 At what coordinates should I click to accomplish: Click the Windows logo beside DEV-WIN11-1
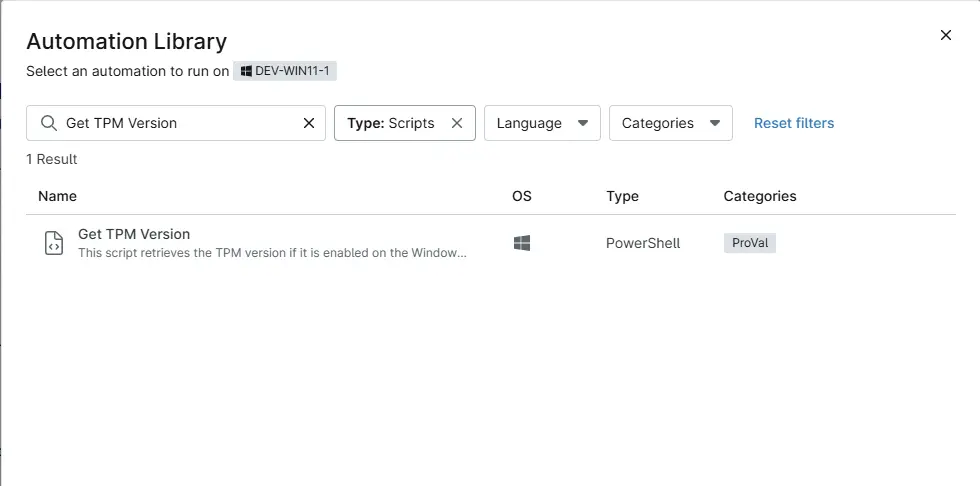pos(246,71)
